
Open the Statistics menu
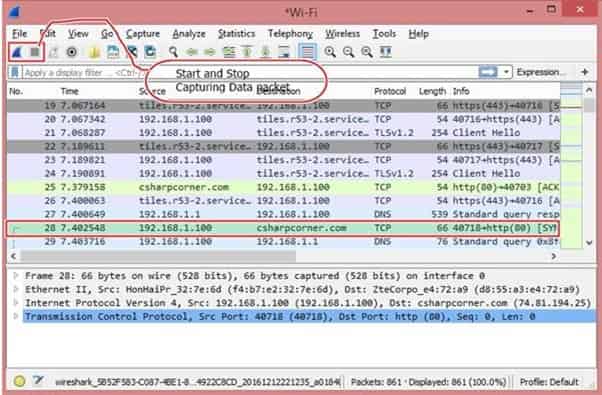coord(236,34)
